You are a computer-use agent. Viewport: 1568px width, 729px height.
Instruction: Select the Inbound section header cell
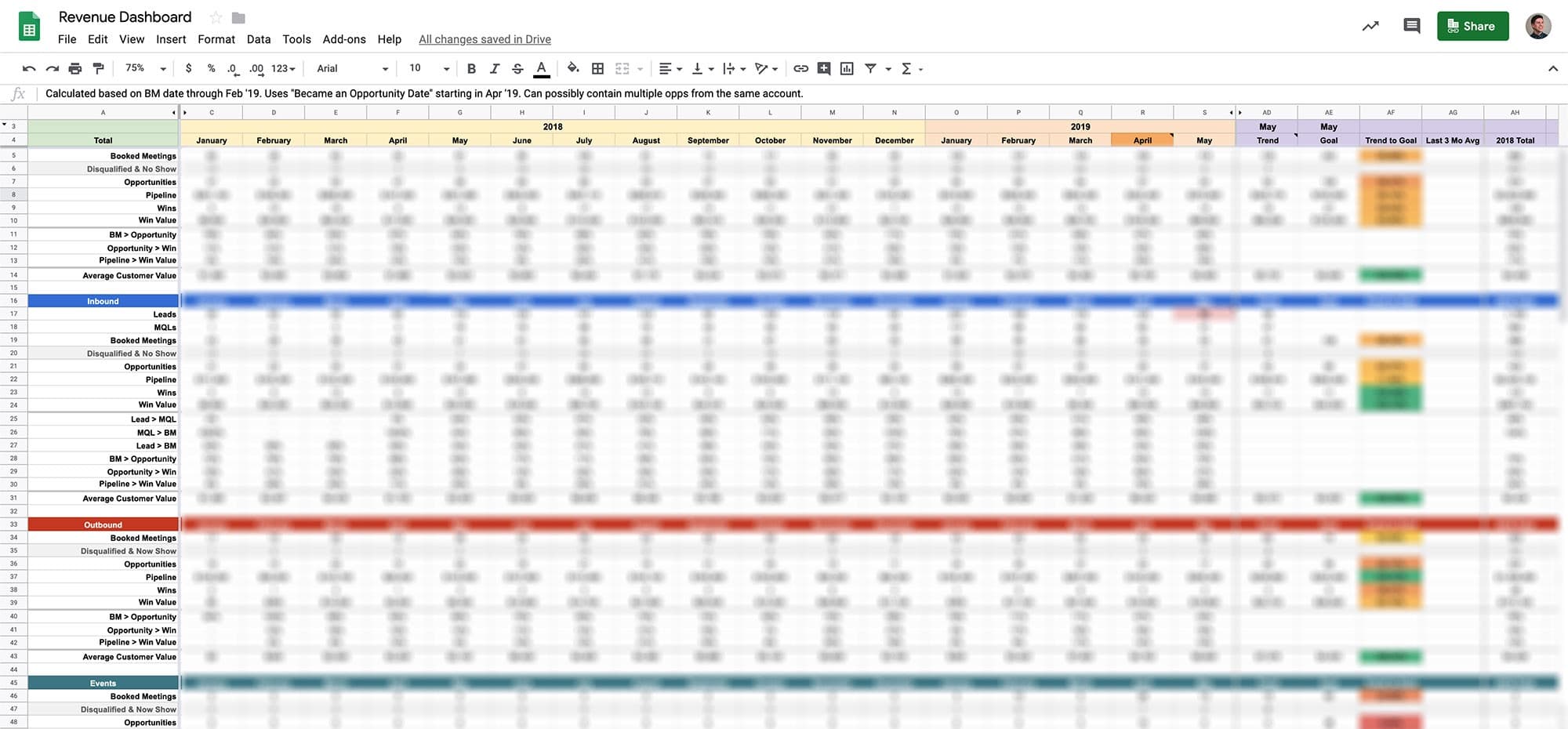[x=103, y=301]
